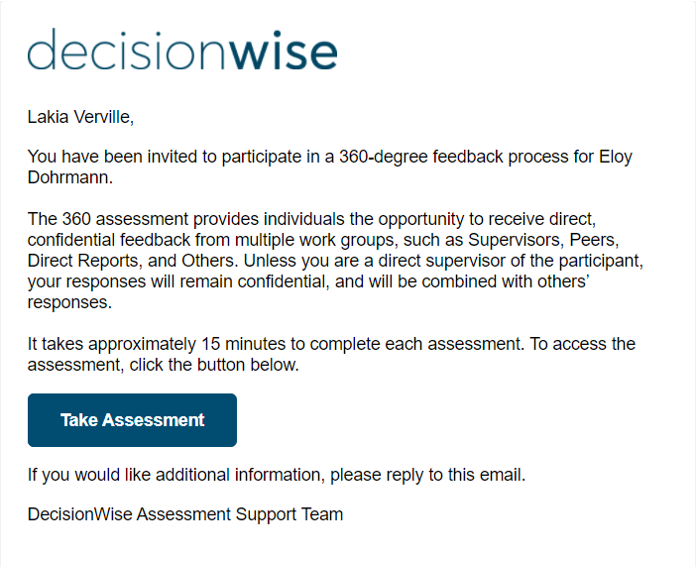Screen dimensions: 696x567
Task: Click the Take Assessment button
Action: pos(132,420)
